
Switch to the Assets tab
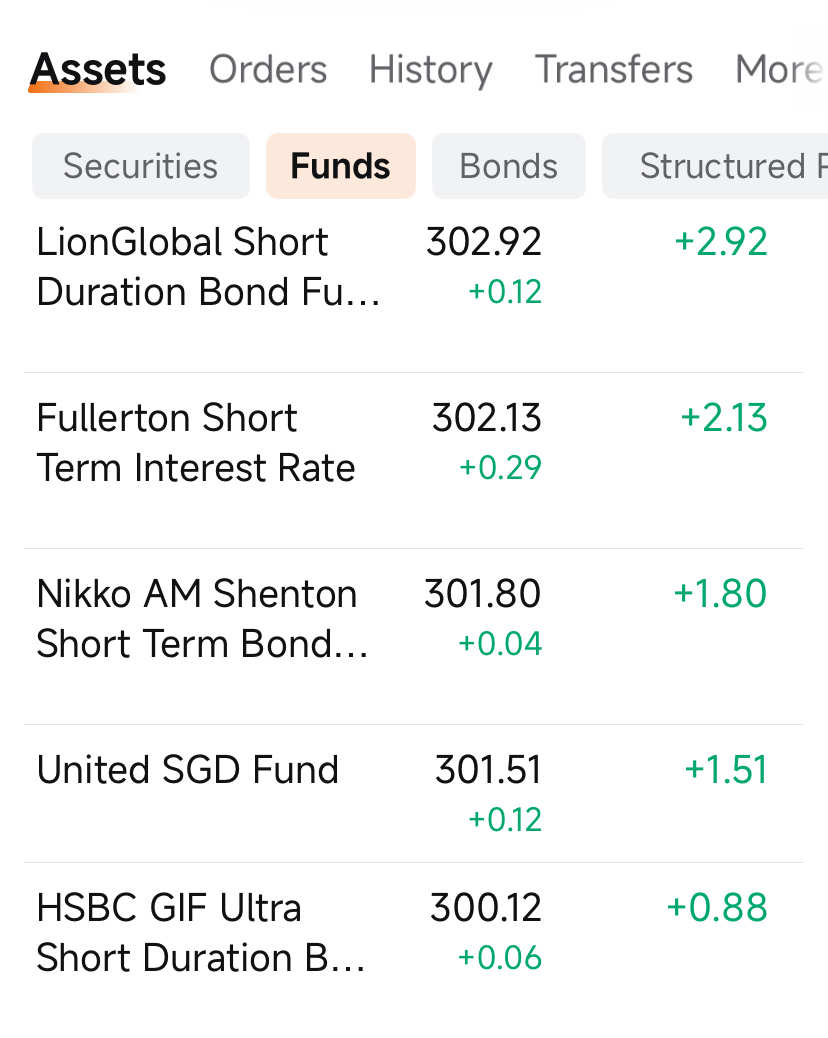98,70
